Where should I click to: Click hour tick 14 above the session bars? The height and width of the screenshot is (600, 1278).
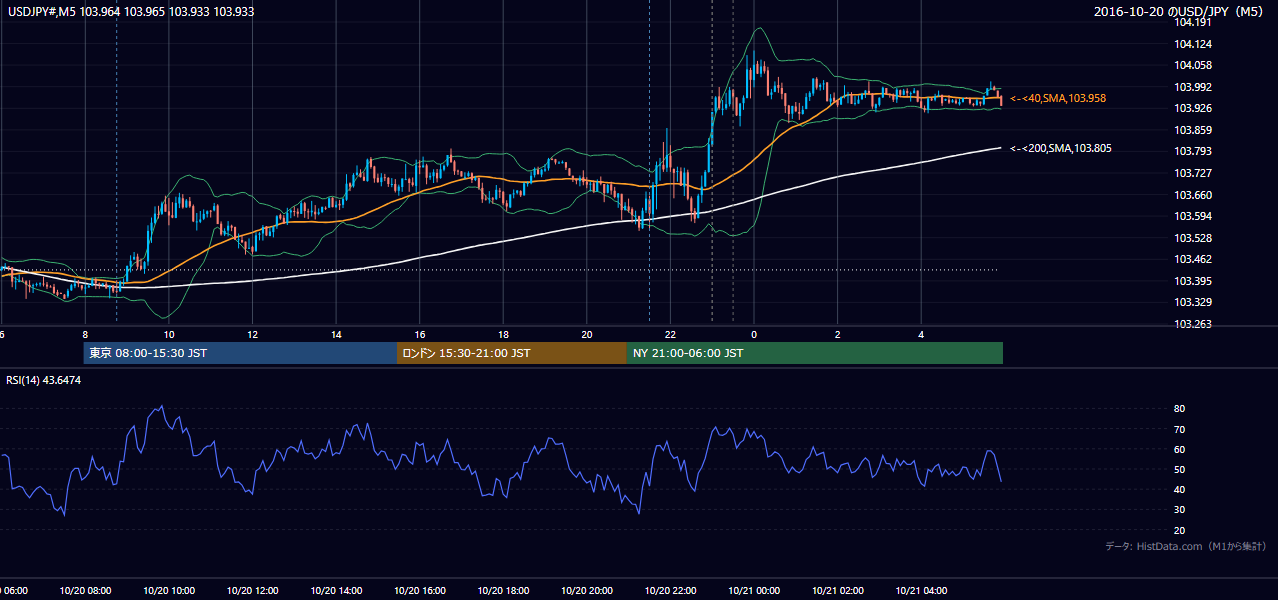tap(337, 335)
